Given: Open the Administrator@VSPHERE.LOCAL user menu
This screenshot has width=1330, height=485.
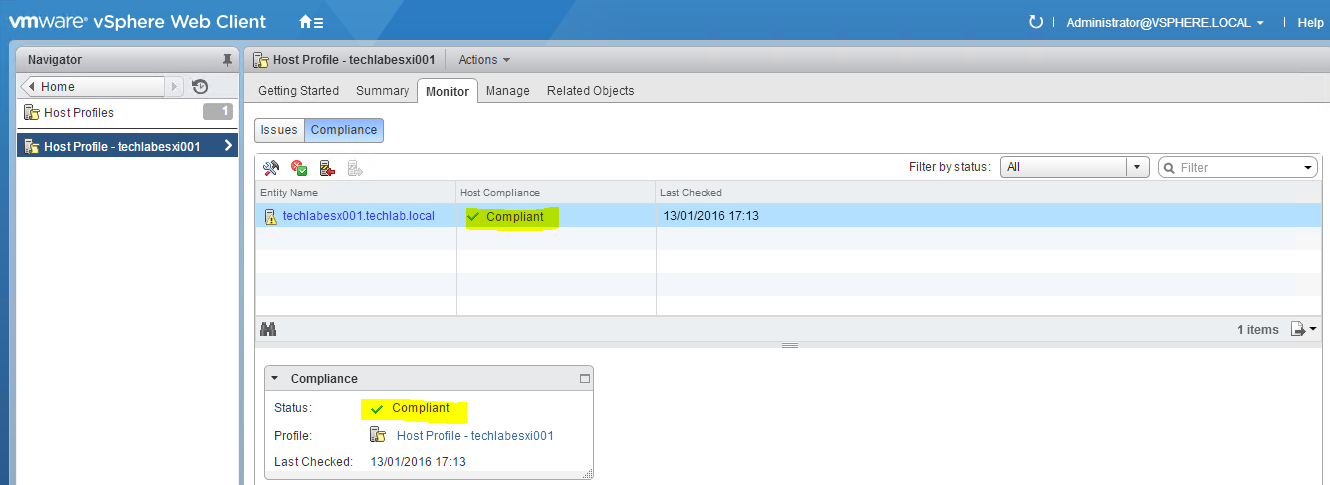Looking at the screenshot, I should (x=1165, y=22).
